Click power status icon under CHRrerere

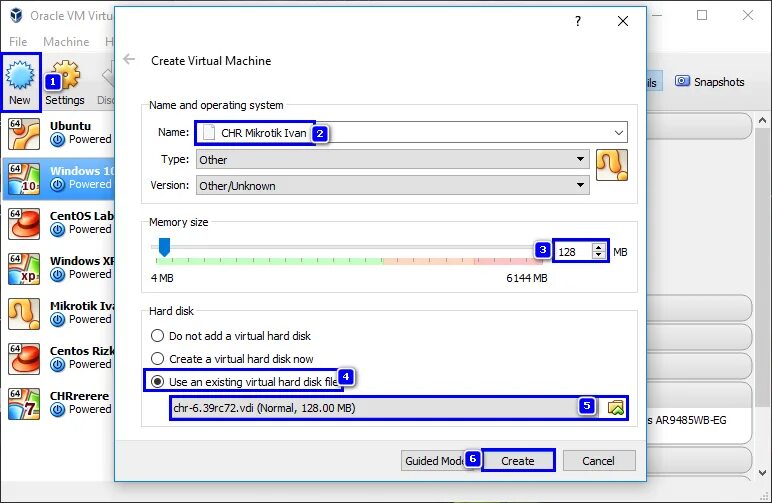coord(58,409)
